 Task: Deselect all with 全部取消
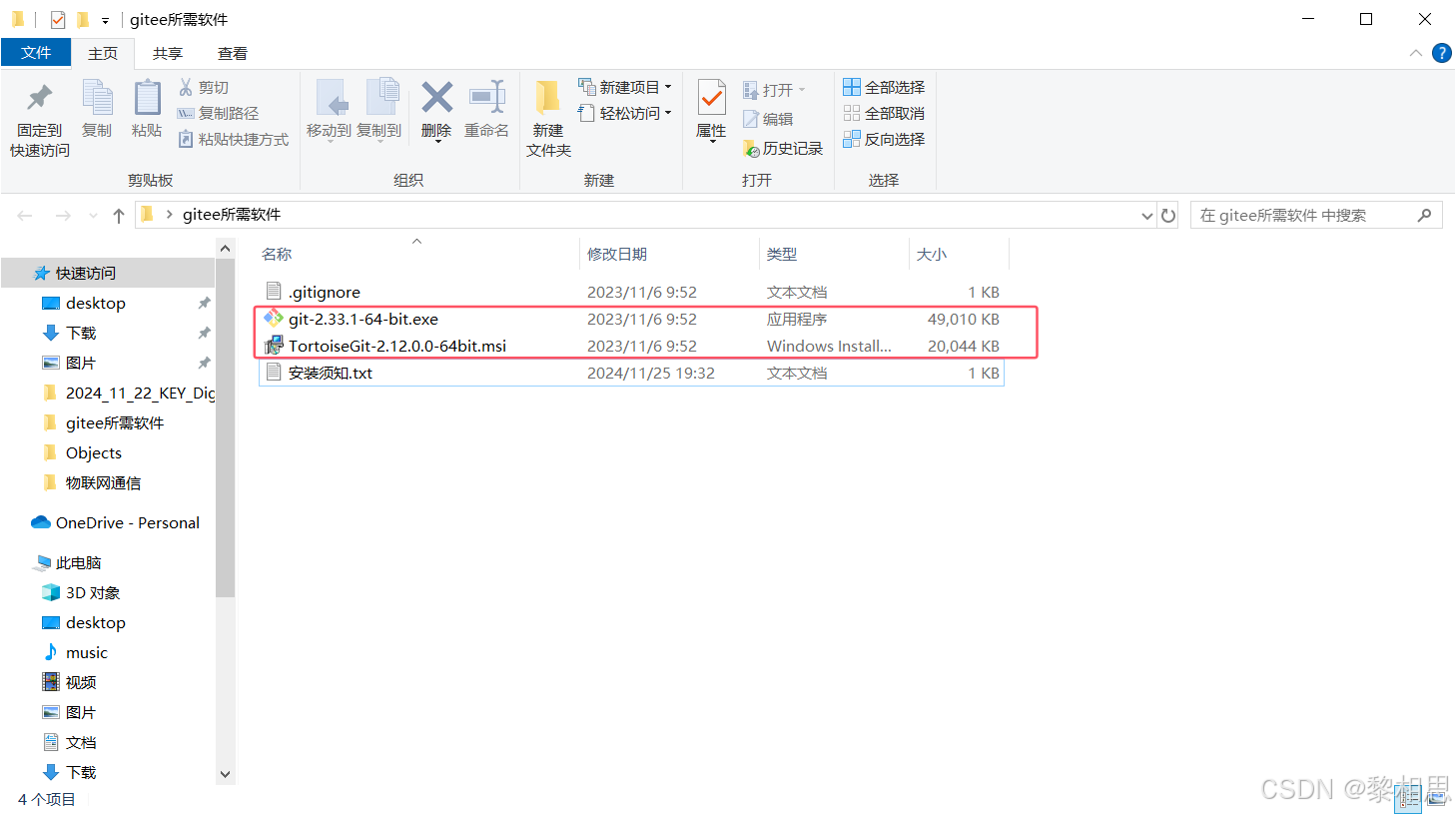884,114
